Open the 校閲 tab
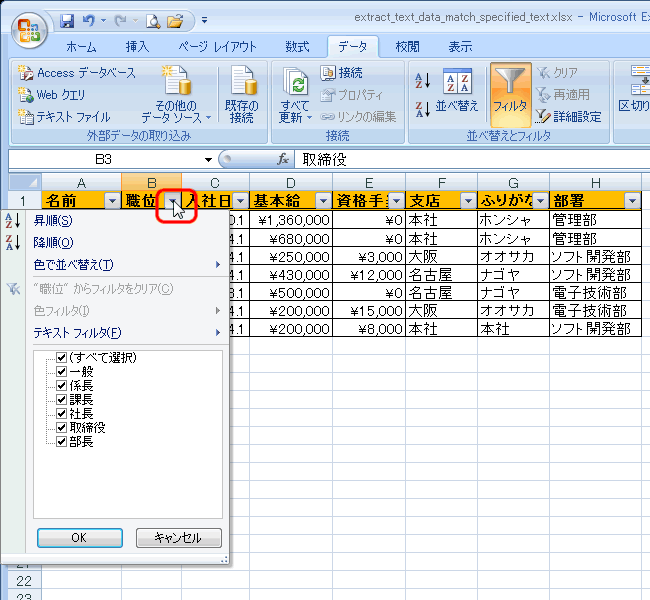The image size is (650, 600). (x=407, y=47)
